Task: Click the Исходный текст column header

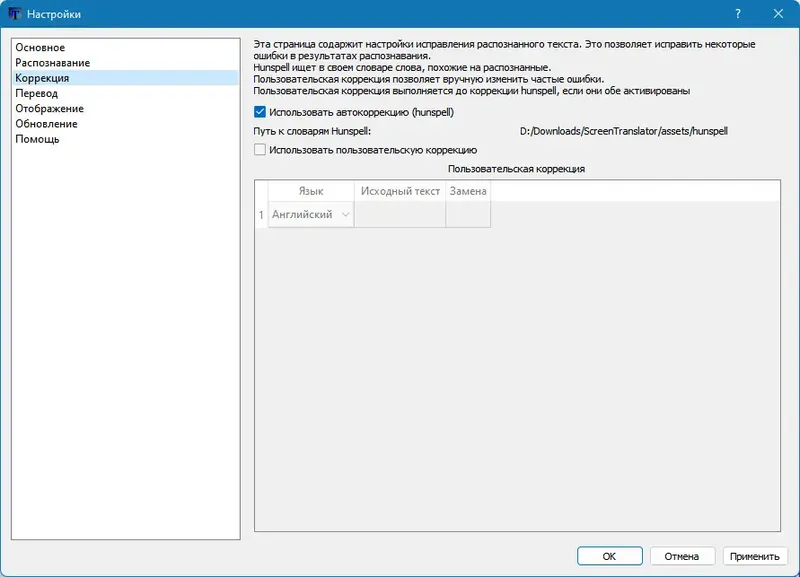Action: tap(400, 191)
